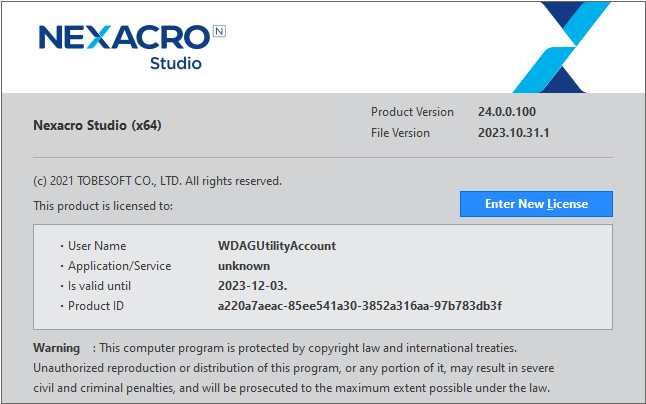Viewport: 646px width, 404px height.
Task: Click the Enter New License button
Action: tap(536, 204)
